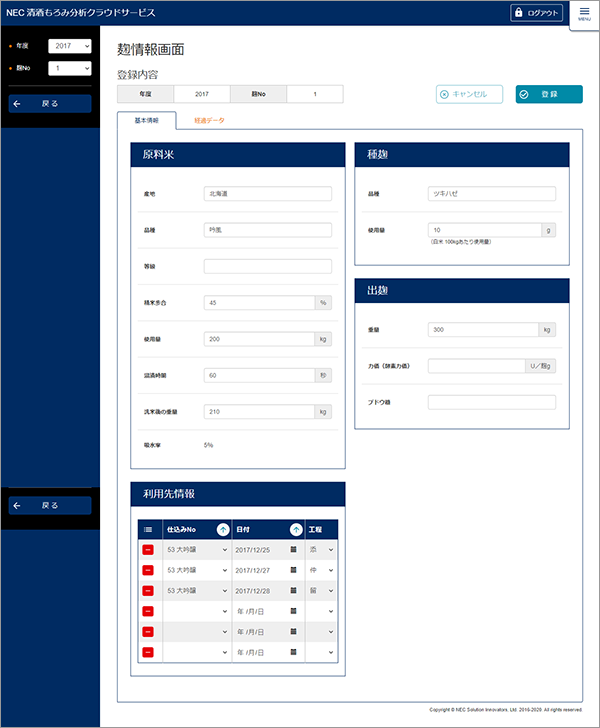Switch to the 経過データ tab
The image size is (600, 728).
click(x=209, y=120)
